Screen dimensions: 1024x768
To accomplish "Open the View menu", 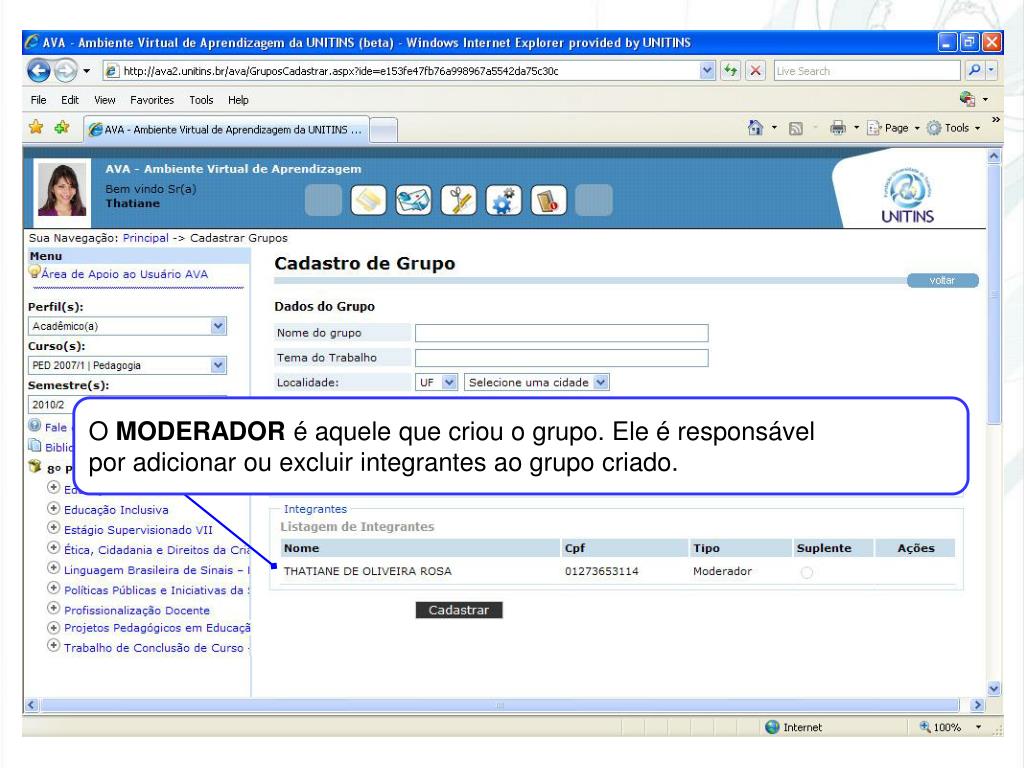I will [x=104, y=100].
